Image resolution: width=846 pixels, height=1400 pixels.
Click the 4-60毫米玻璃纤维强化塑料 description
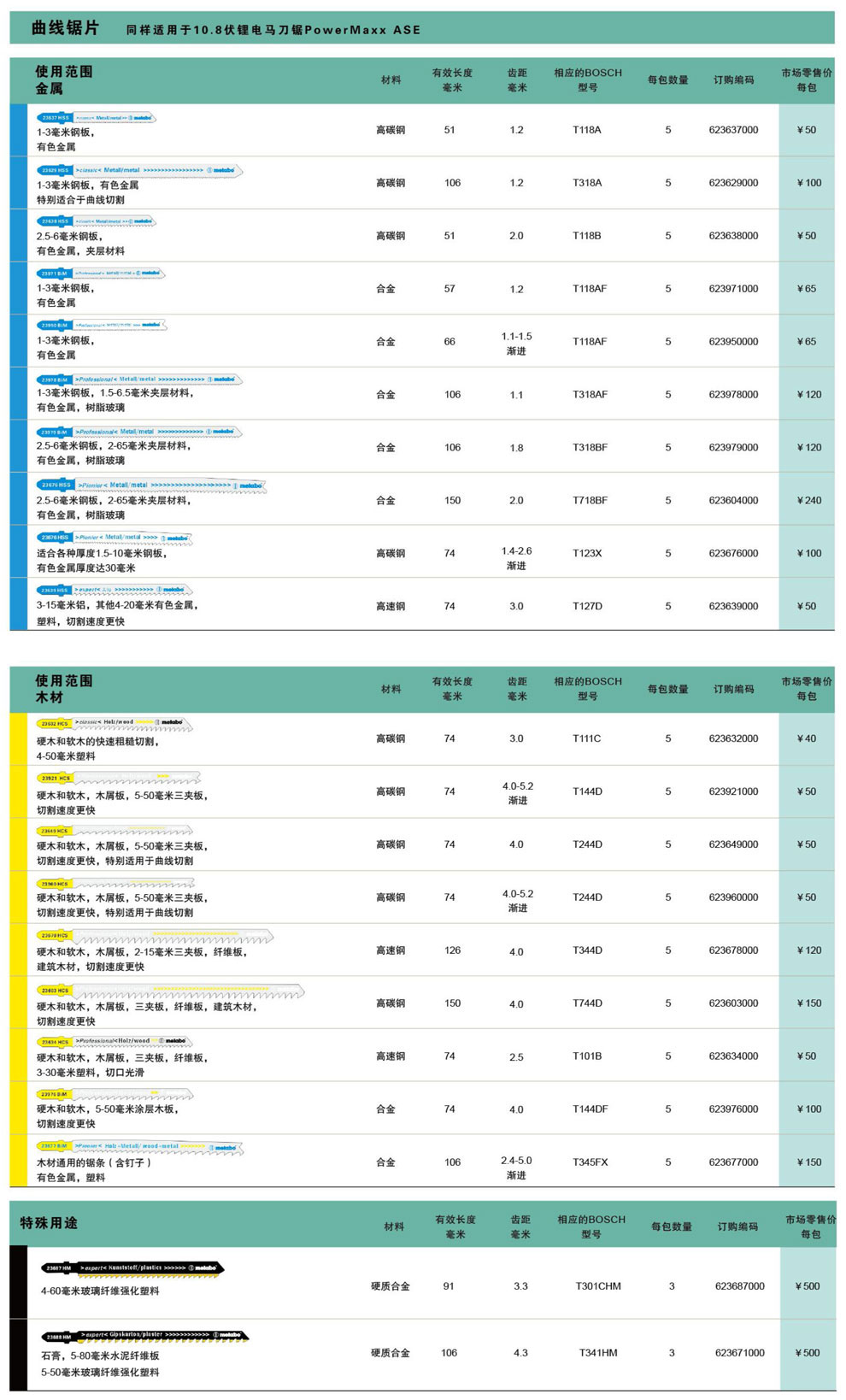(x=100, y=1291)
